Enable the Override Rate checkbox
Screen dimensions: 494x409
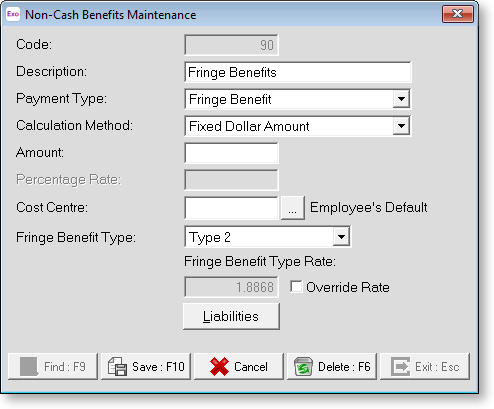pos(296,287)
